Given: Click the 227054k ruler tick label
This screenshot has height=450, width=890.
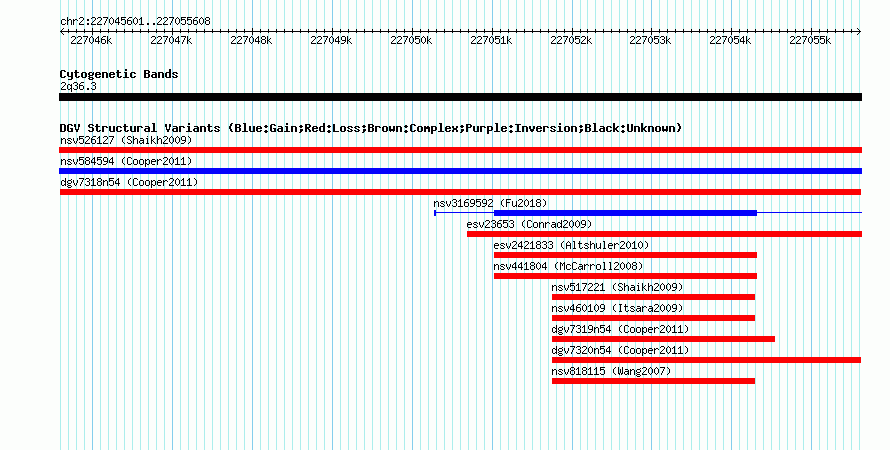Looking at the screenshot, I should [x=731, y=40].
